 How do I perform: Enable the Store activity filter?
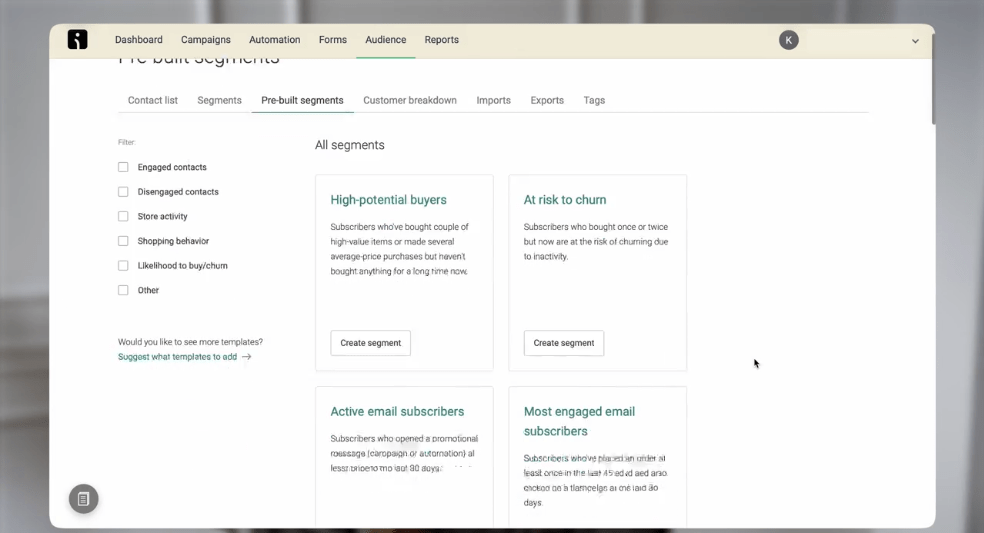pos(123,216)
